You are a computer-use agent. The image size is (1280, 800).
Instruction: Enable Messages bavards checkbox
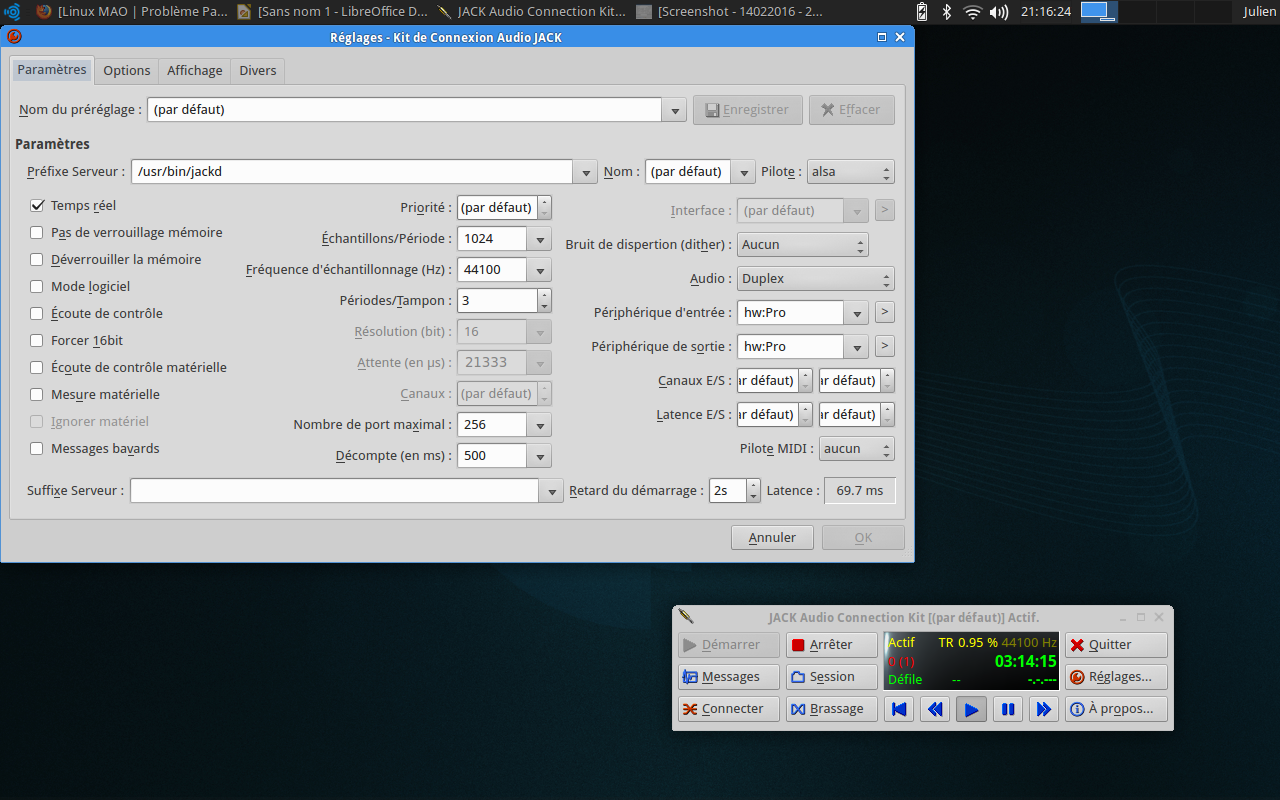37,448
